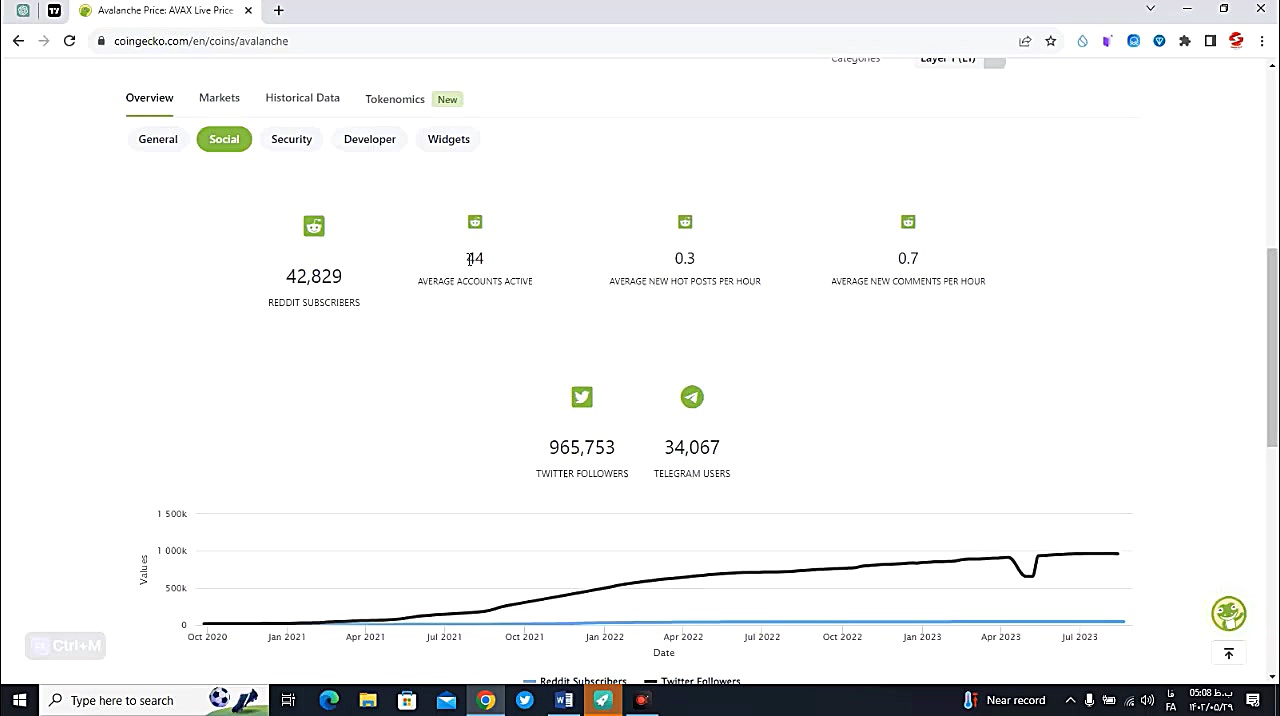Toggle the browser side panel
The width and height of the screenshot is (1280, 716).
pyautogui.click(x=1210, y=41)
